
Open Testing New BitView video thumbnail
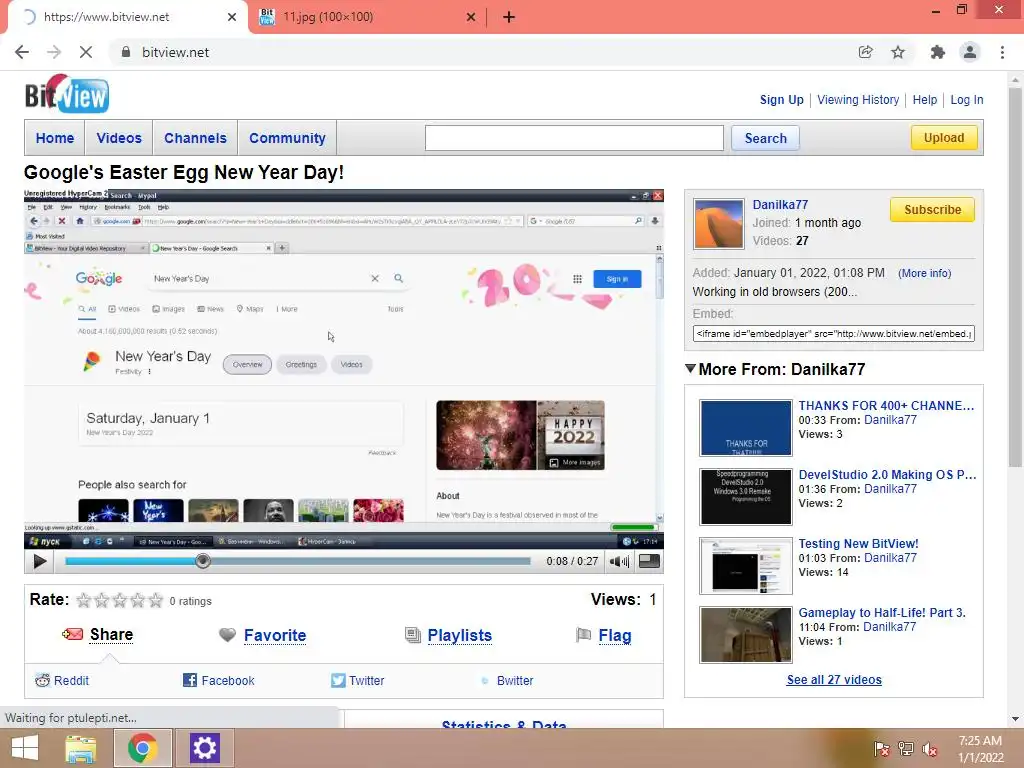tap(745, 566)
